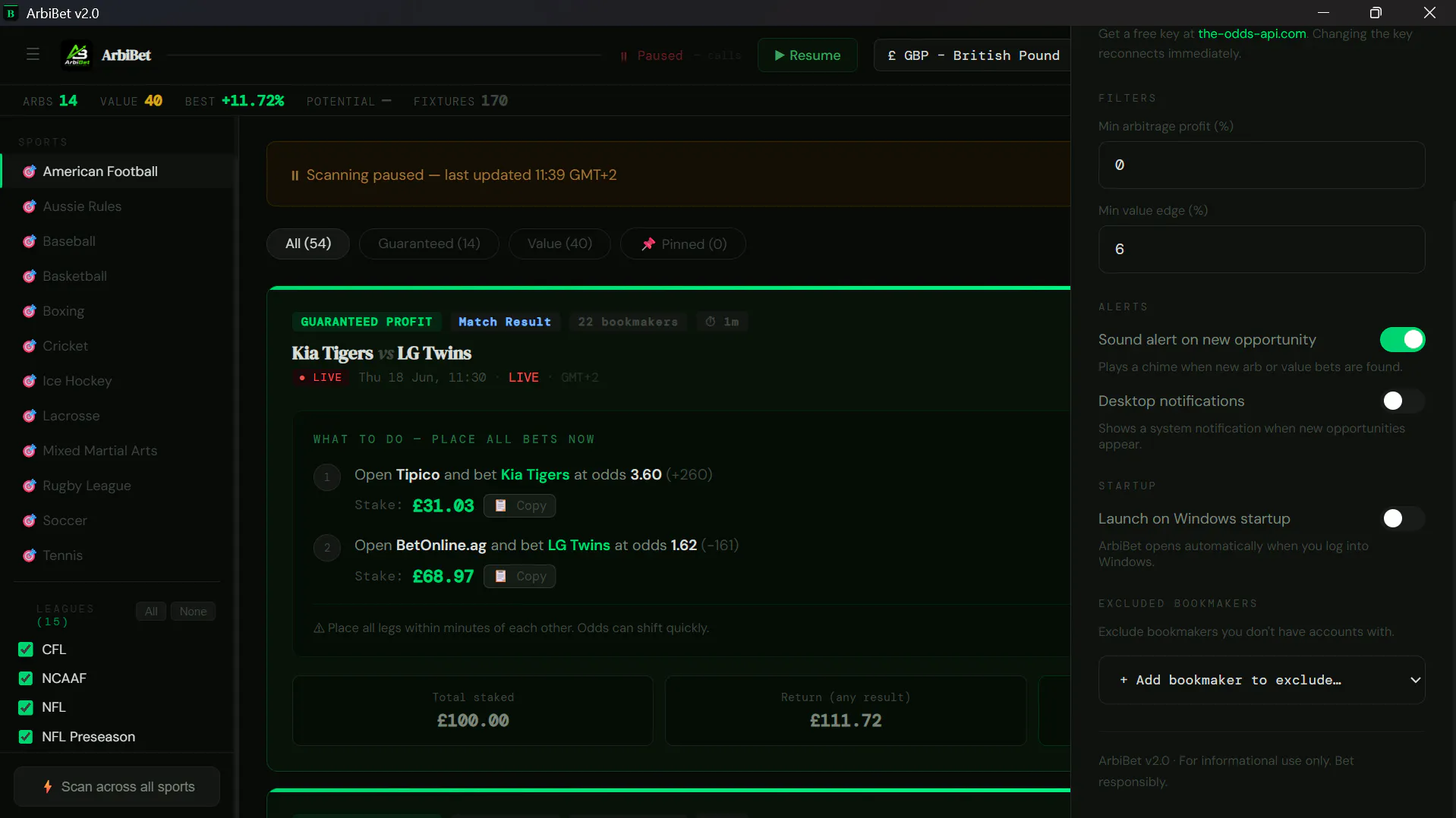Select Baseball in sports list
Viewport: 1456px width, 818px height.
pyautogui.click(x=118, y=241)
